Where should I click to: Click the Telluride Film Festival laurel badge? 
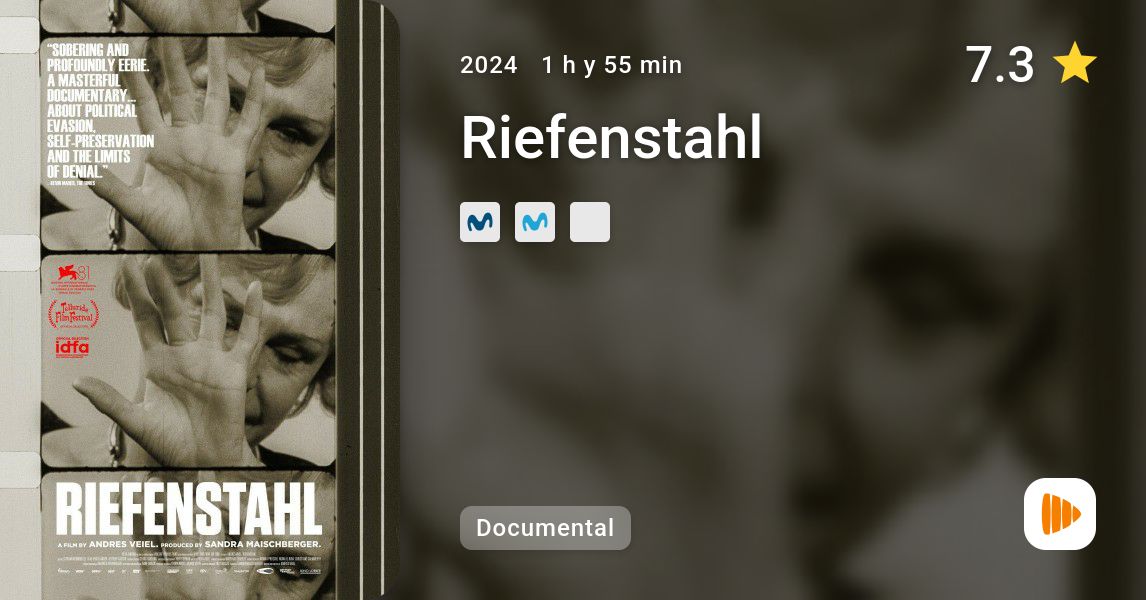[x=73, y=315]
